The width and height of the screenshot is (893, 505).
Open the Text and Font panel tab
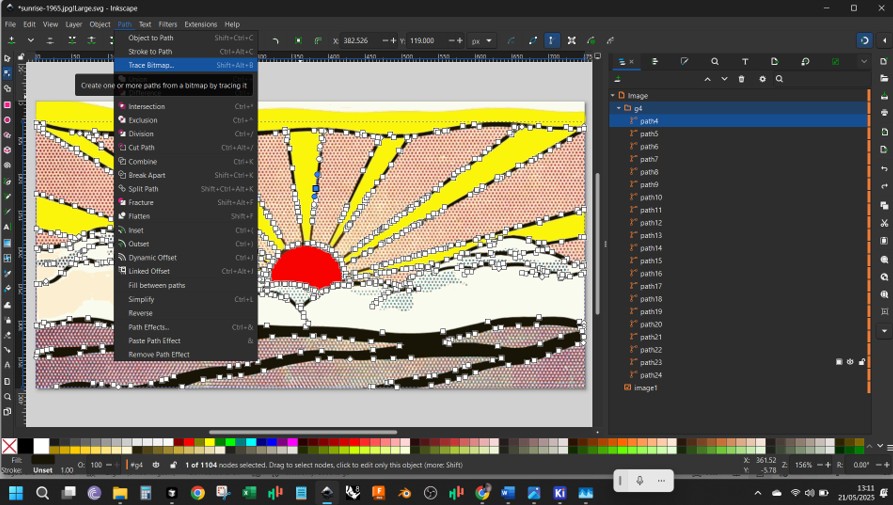745,61
